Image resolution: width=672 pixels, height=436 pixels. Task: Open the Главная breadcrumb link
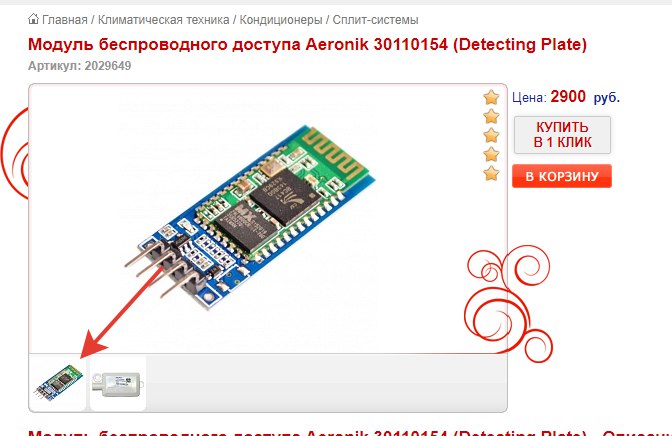click(65, 20)
